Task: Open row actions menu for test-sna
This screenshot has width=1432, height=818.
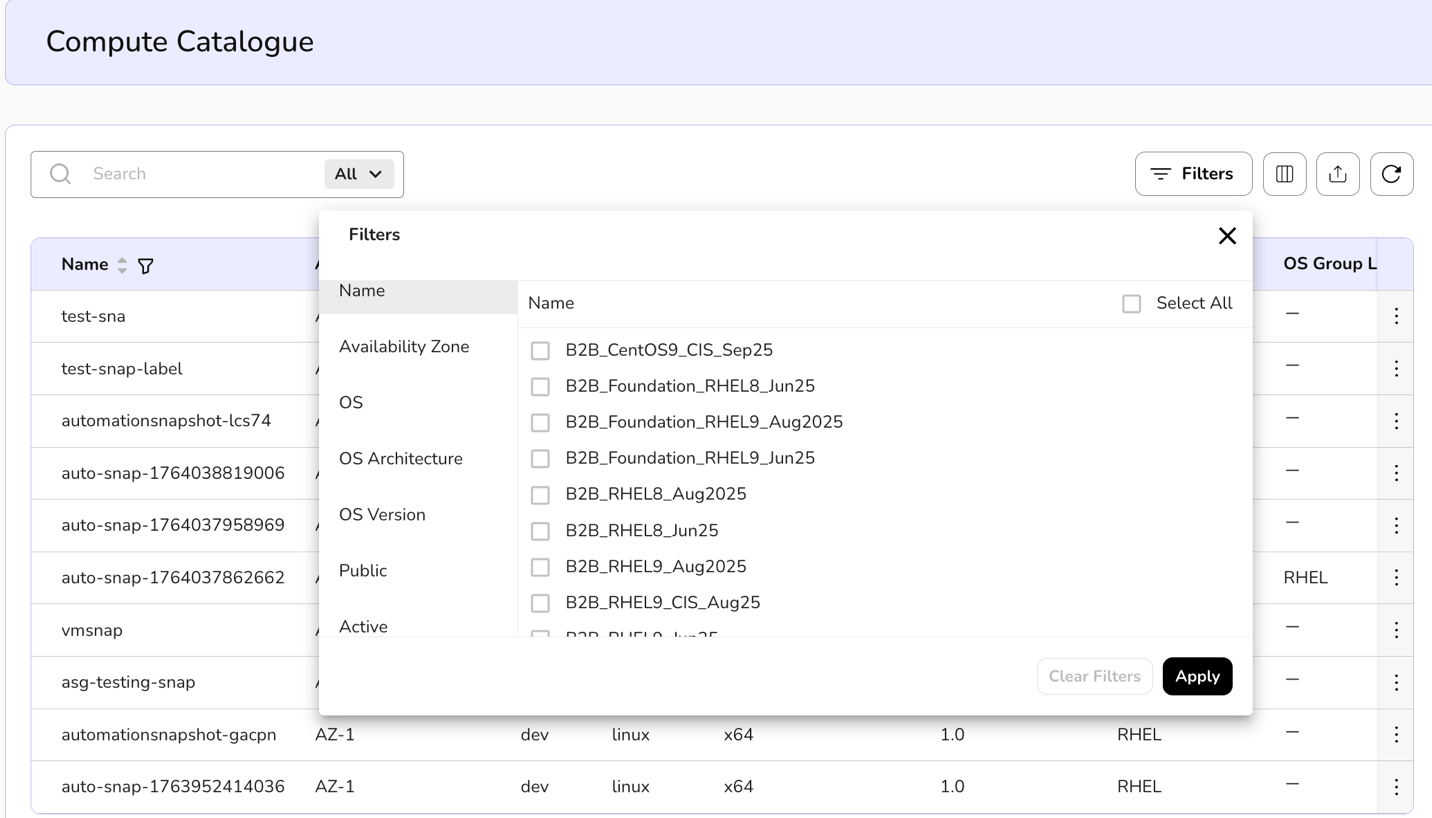Action: click(1396, 316)
